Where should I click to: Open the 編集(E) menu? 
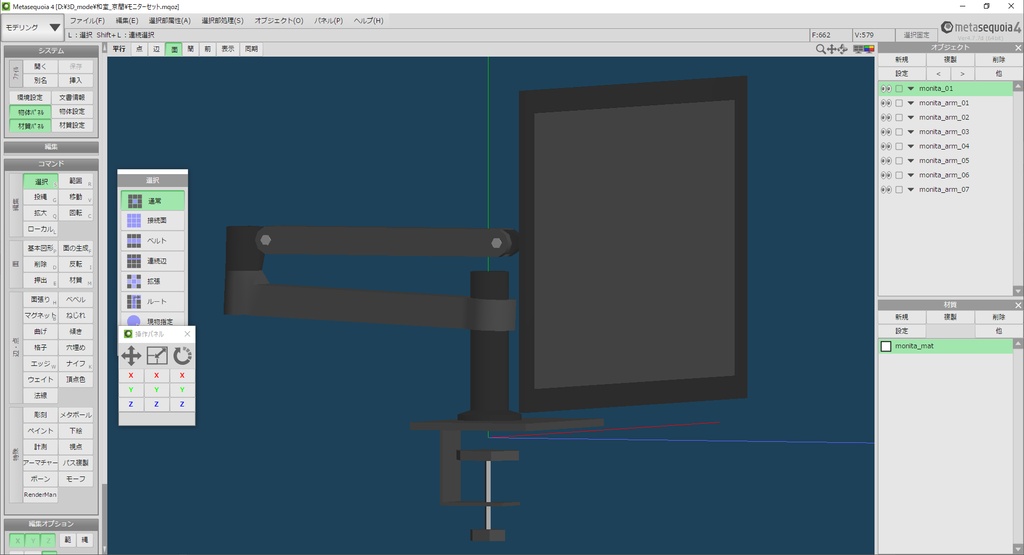click(127, 21)
